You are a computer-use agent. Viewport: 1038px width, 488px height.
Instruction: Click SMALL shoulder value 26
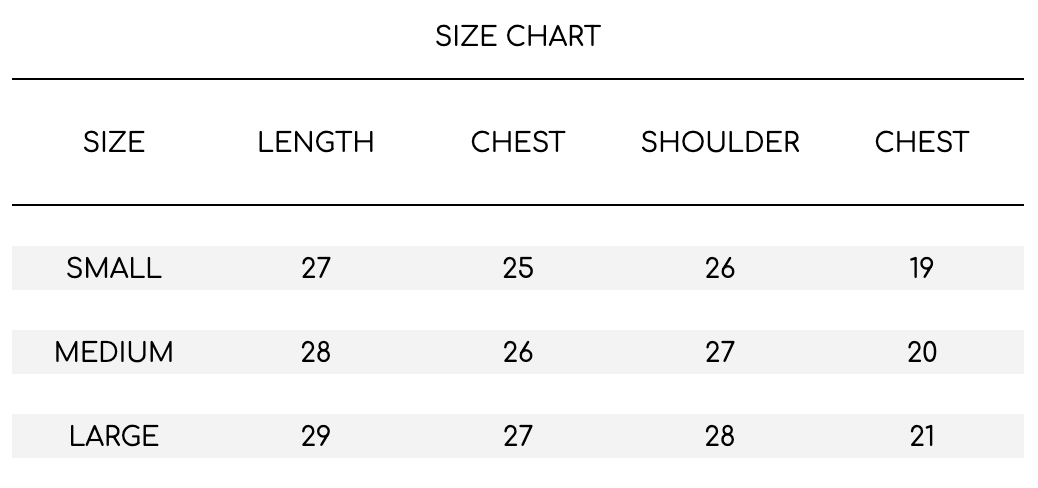(720, 268)
